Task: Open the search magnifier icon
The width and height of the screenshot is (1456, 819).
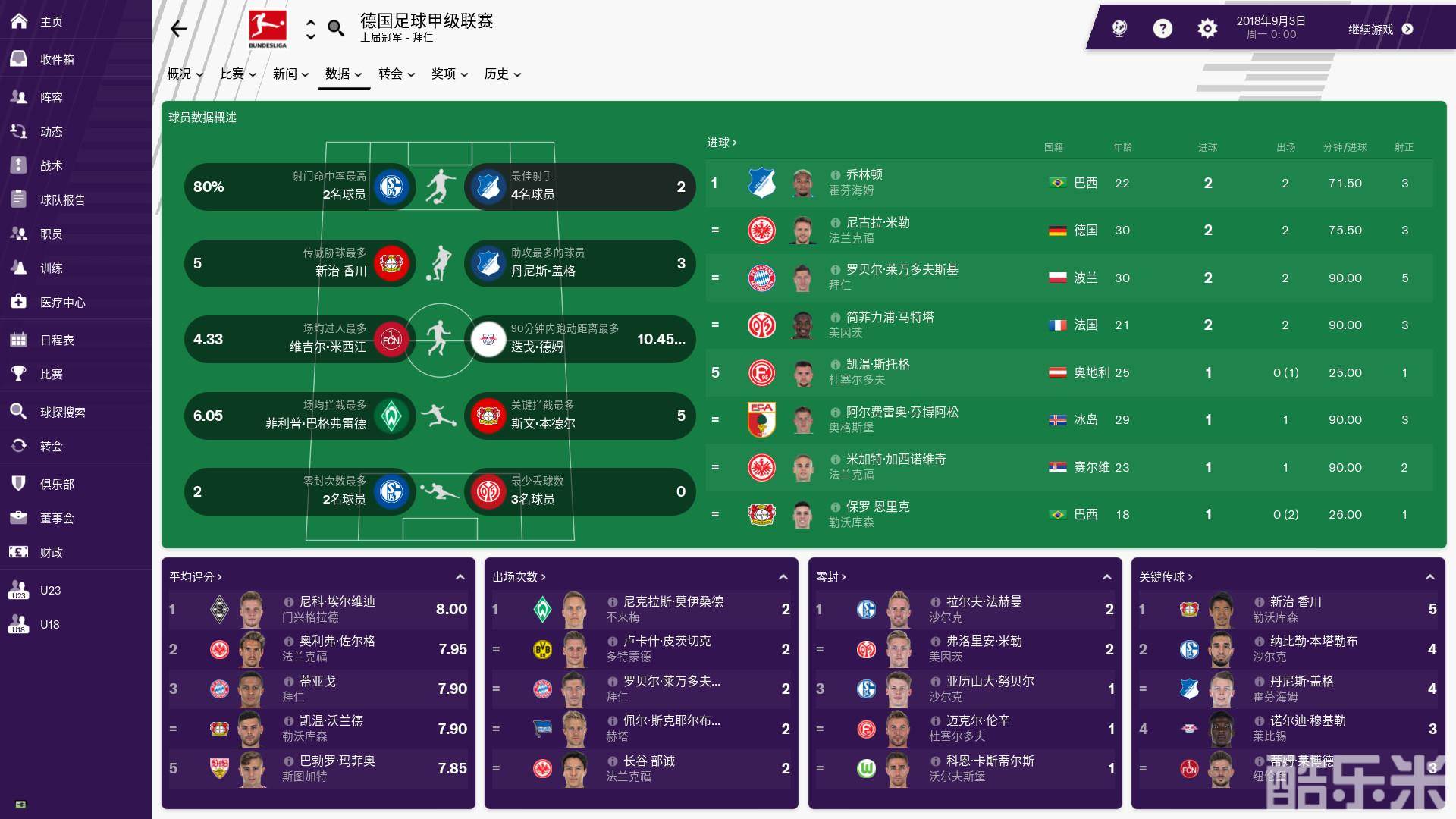Action: (x=335, y=29)
